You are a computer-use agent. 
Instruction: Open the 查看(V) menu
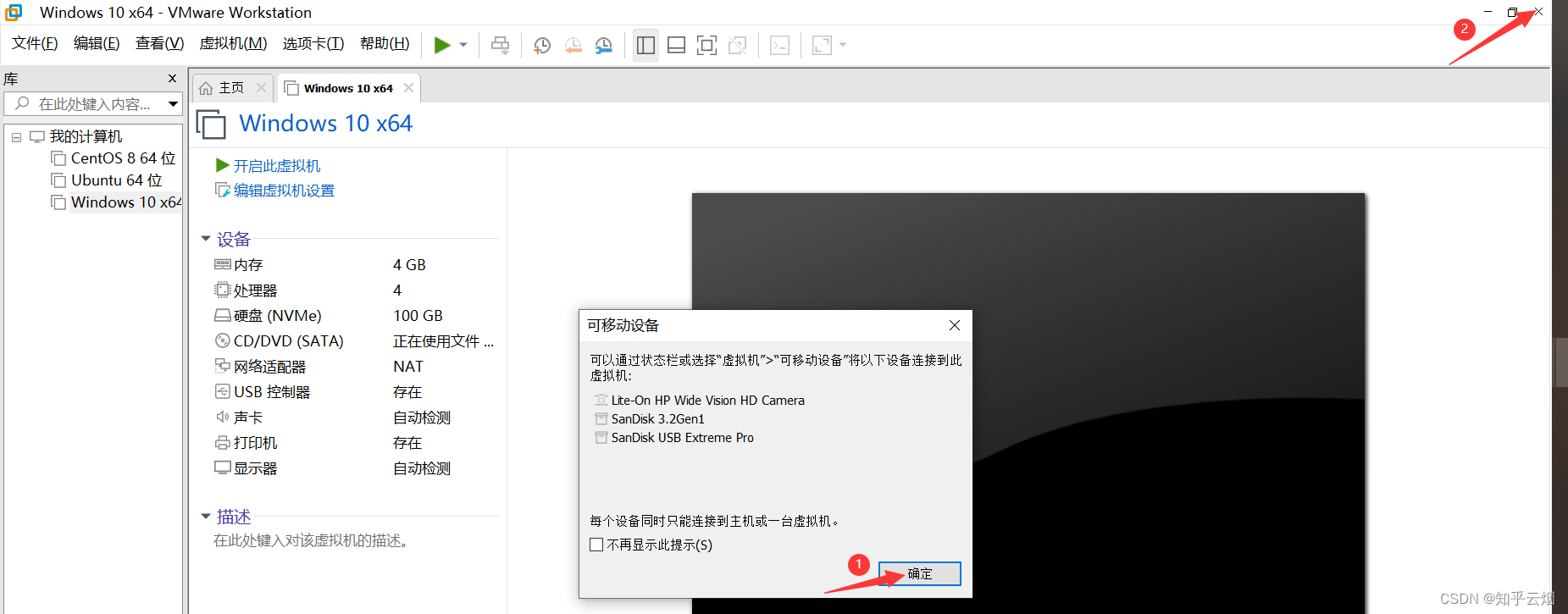pyautogui.click(x=159, y=43)
